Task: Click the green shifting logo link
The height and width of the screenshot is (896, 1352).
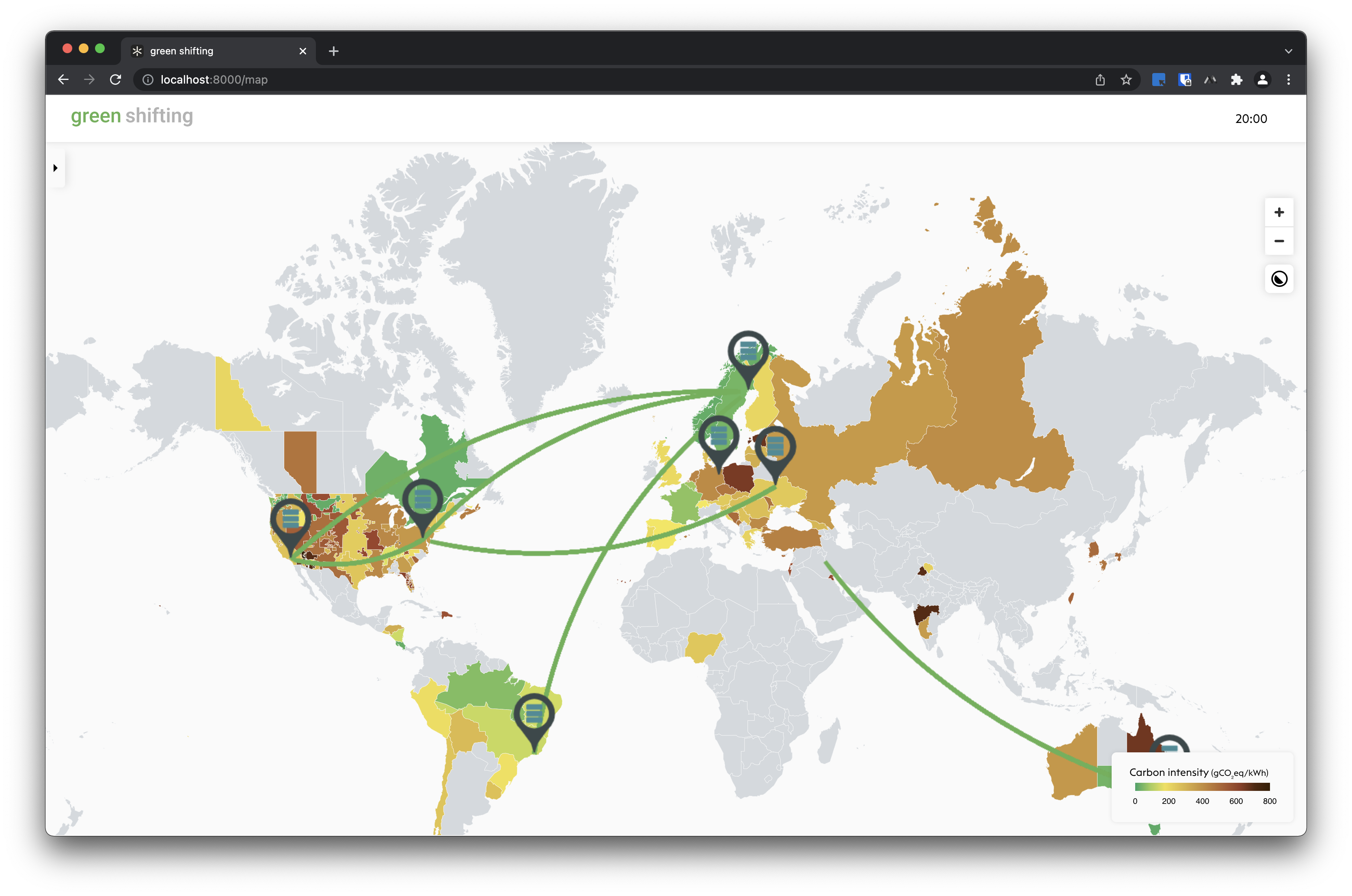Action: (132, 116)
